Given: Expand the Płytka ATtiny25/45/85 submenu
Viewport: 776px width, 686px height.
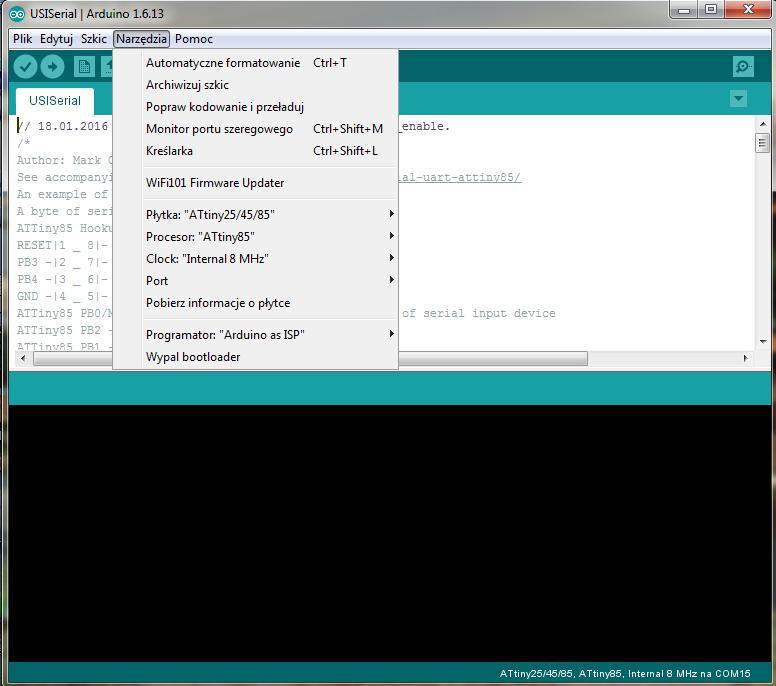Looking at the screenshot, I should tap(255, 214).
